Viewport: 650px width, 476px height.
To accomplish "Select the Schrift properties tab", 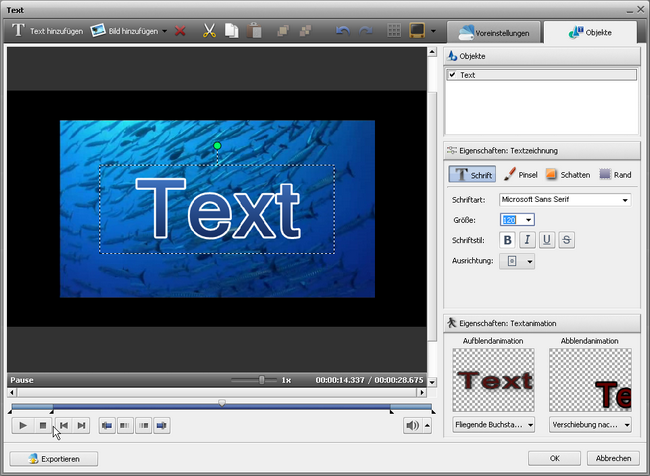I will pos(472,175).
